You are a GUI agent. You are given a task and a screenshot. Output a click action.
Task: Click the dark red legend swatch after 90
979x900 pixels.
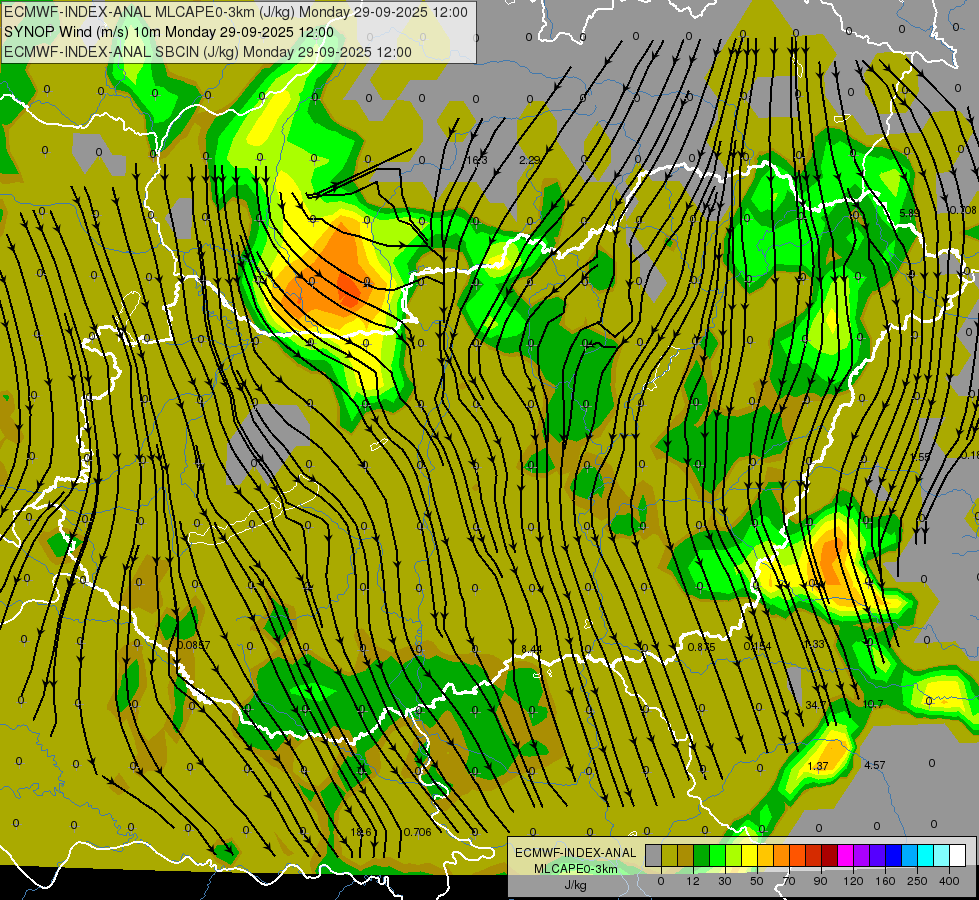tap(829, 856)
